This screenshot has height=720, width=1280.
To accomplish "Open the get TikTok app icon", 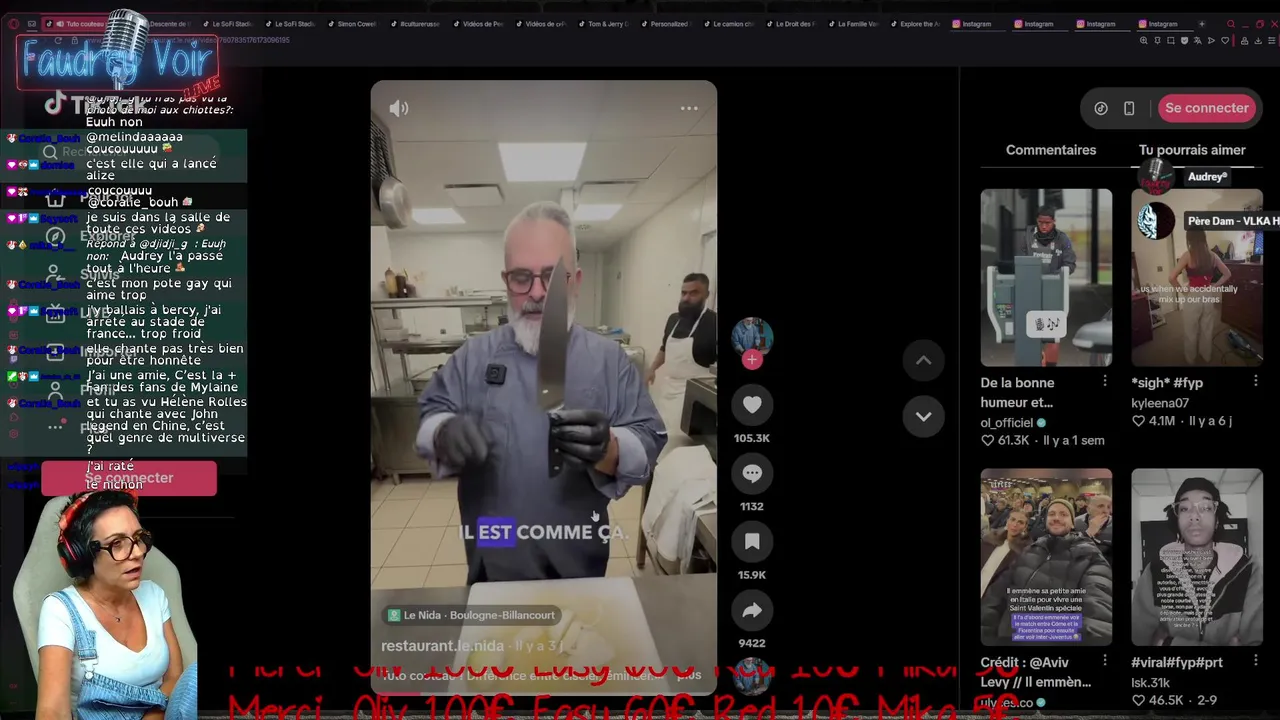I will coord(1101,108).
